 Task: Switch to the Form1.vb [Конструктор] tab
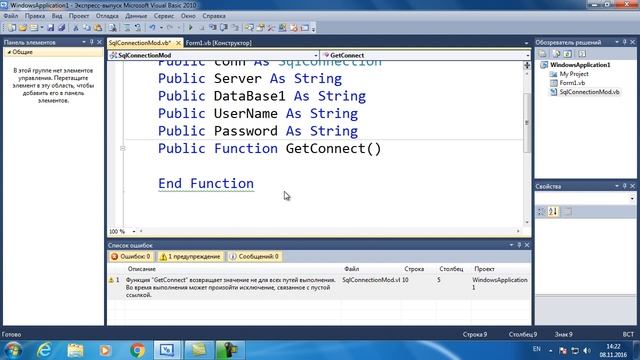218,43
